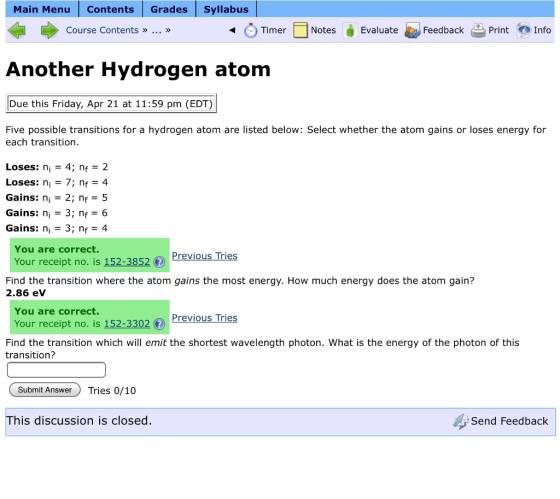Click the Timer label
The height and width of the screenshot is (499, 560).
pyautogui.click(x=273, y=30)
